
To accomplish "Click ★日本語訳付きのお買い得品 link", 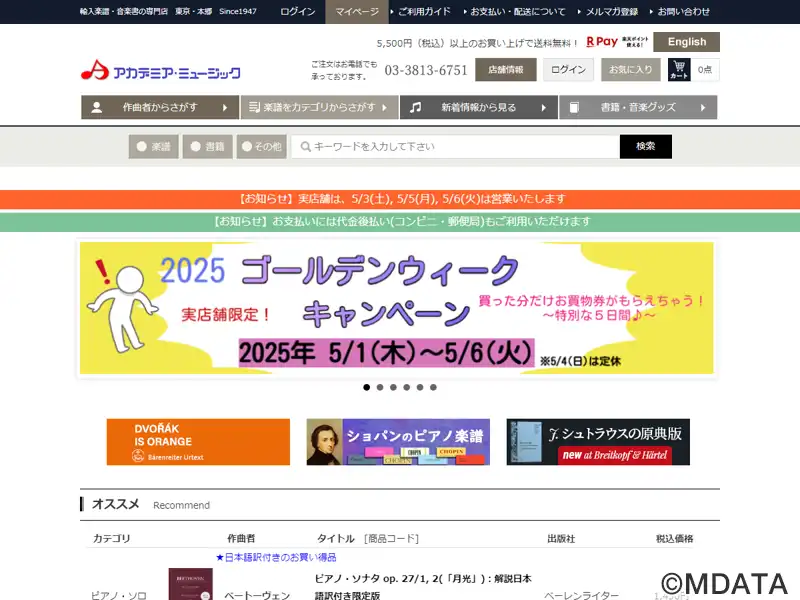I will [276, 558].
